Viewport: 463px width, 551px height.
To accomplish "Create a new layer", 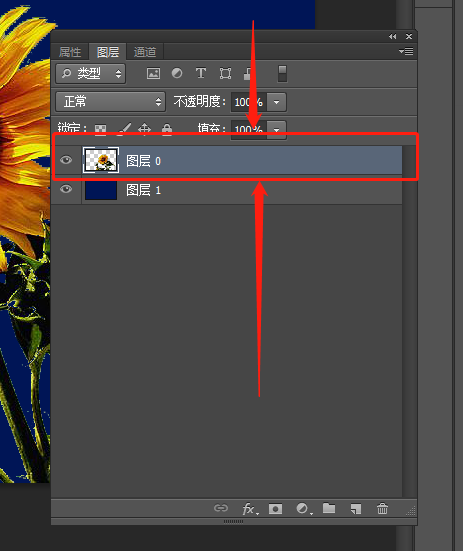I will [x=356, y=508].
